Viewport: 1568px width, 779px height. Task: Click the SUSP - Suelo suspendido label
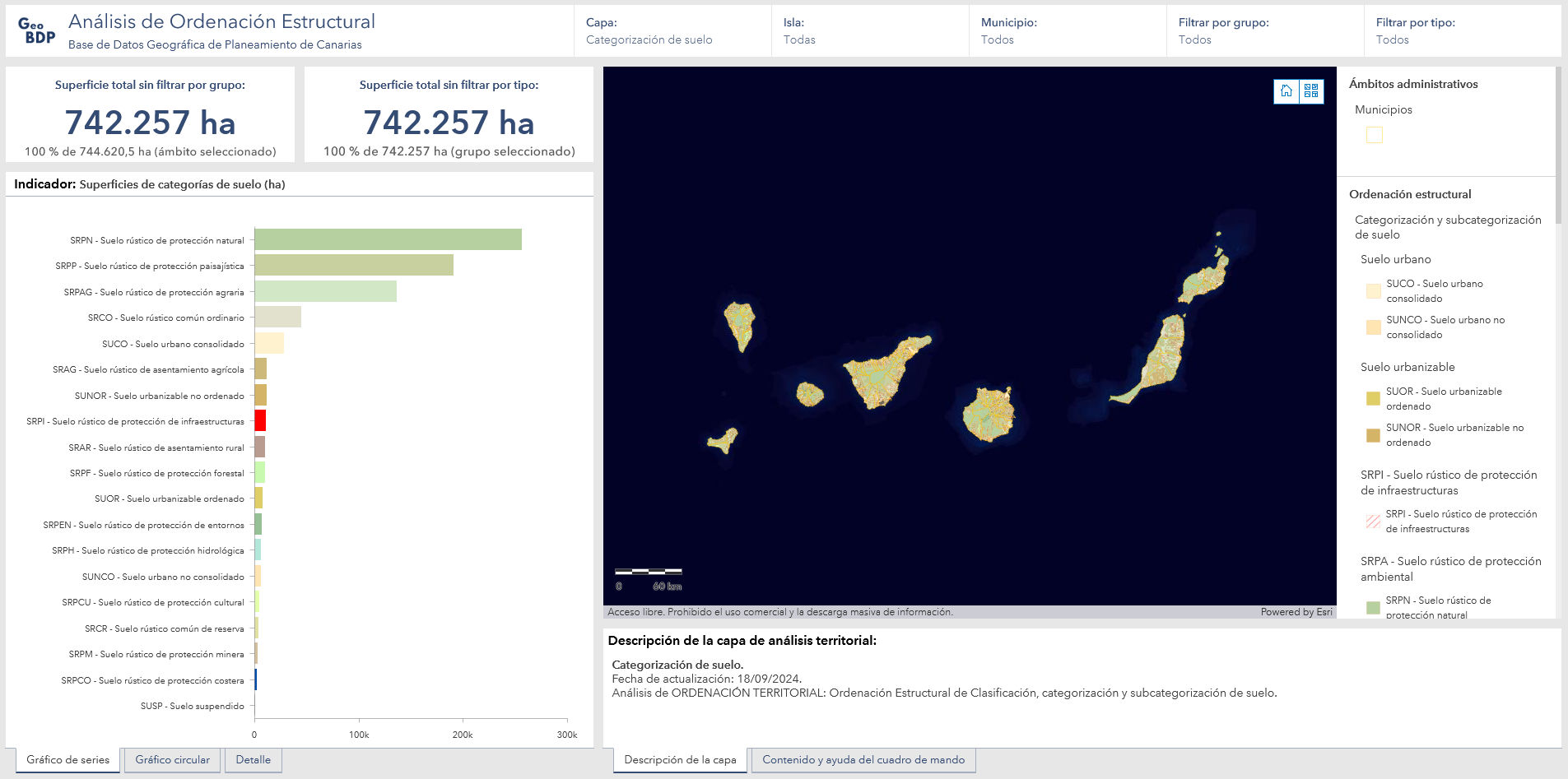click(192, 706)
